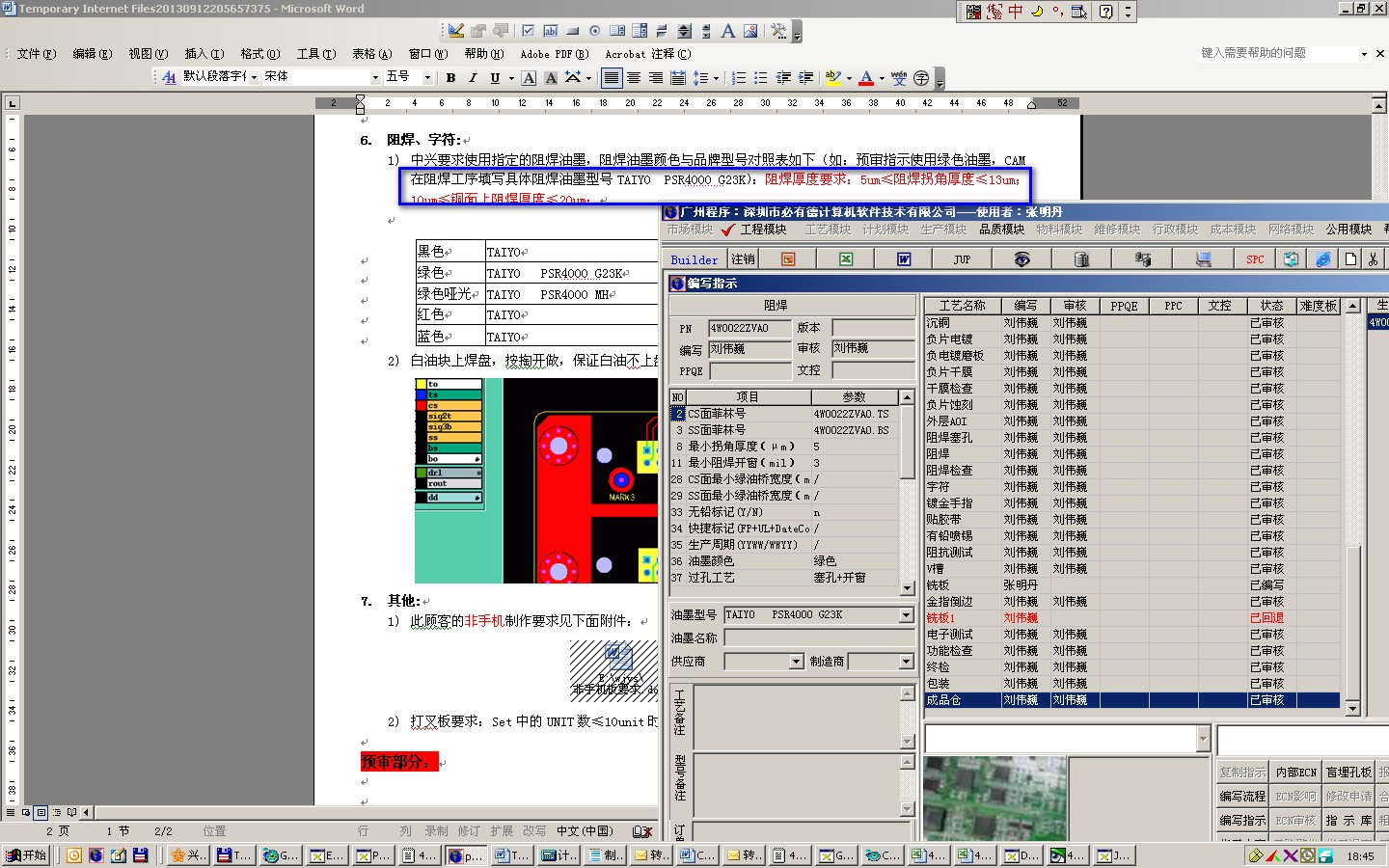Screen dimensions: 1389x868
Task: Click the eye icon in the Builder toolbar
Action: [1022, 259]
